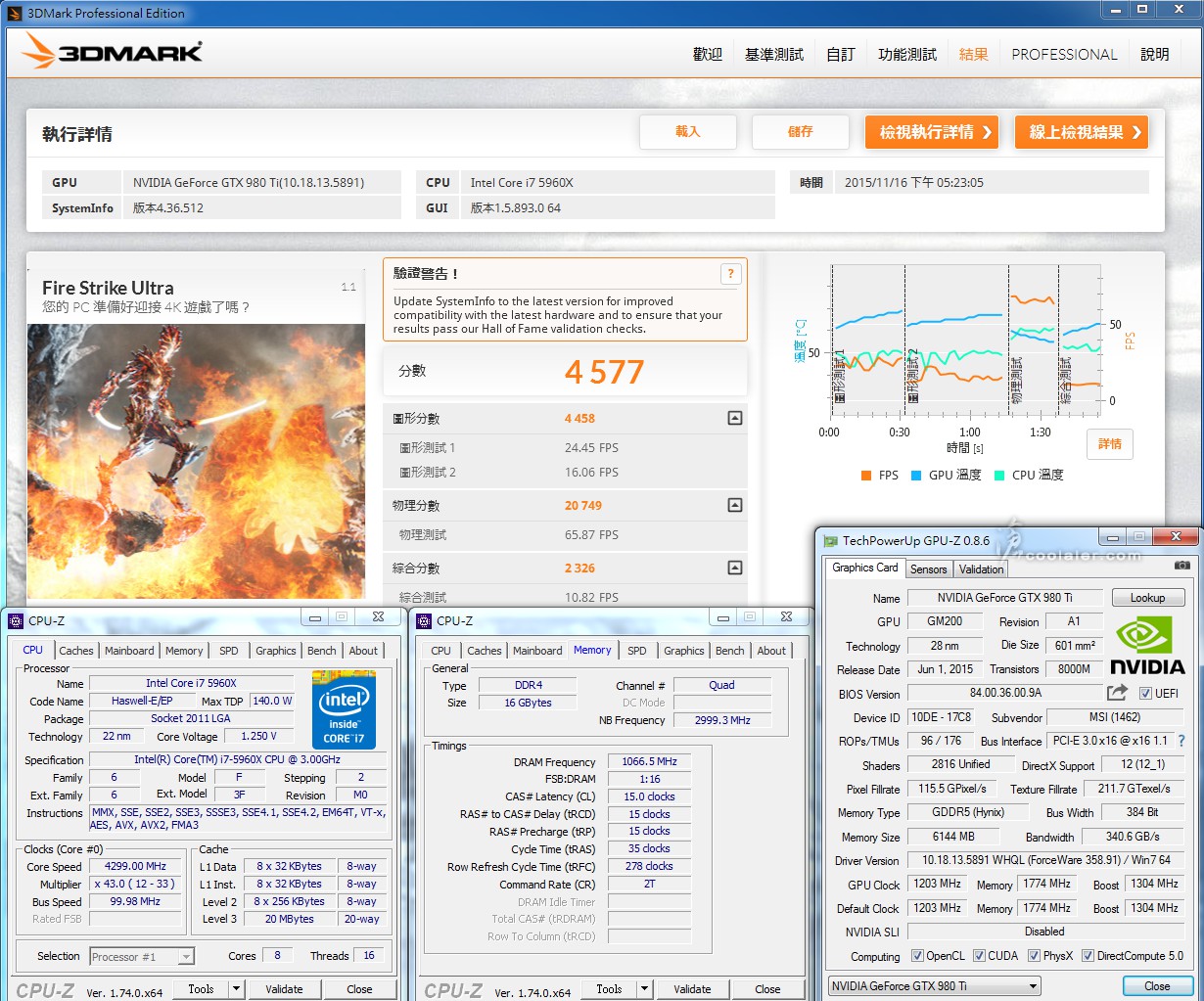Click the Intel Core i7 logo in CPU-Z
1204x1001 pixels.
click(x=344, y=710)
